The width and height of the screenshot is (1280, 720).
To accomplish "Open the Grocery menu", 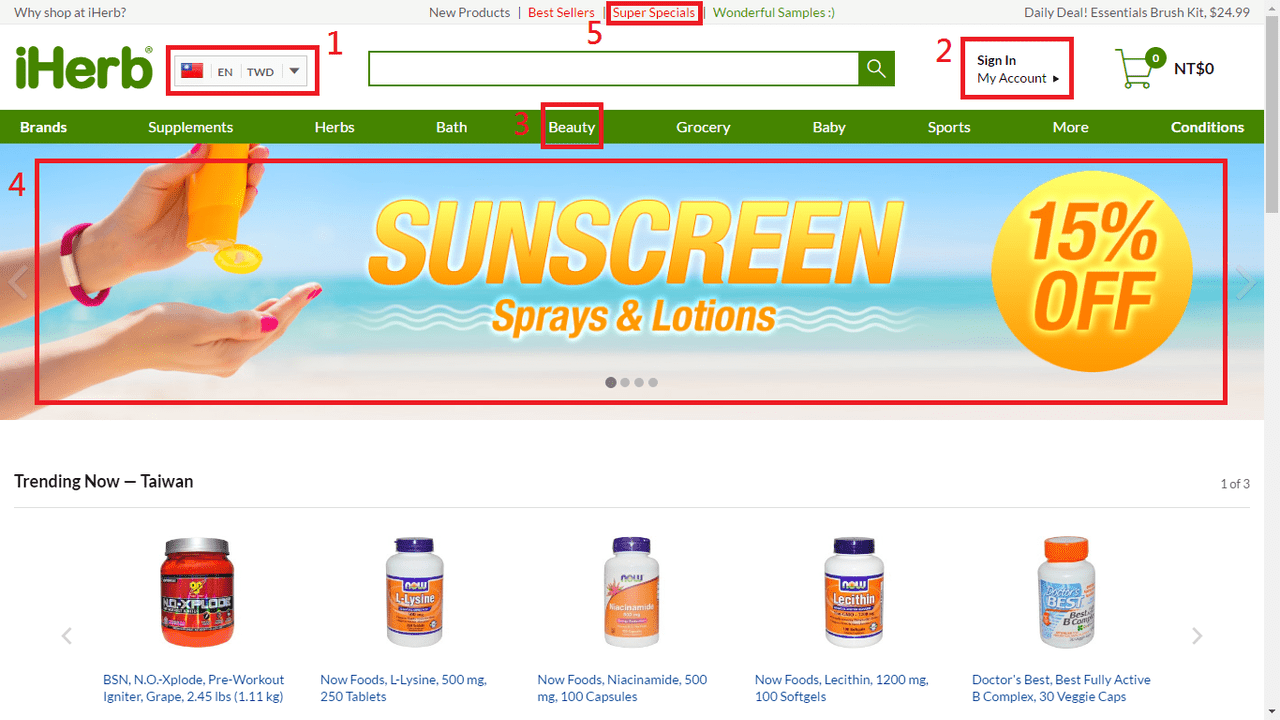I will [703, 127].
